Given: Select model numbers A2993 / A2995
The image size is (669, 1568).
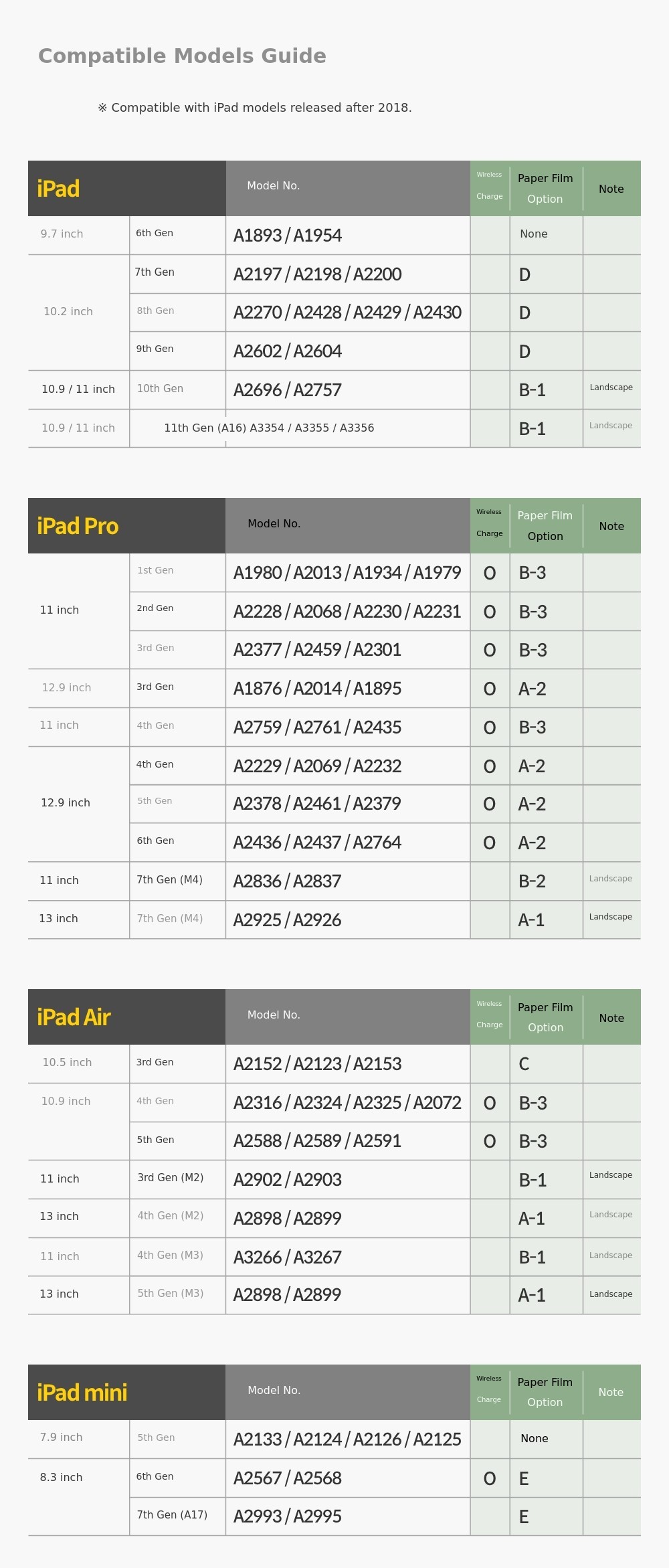Looking at the screenshot, I should [x=287, y=1516].
